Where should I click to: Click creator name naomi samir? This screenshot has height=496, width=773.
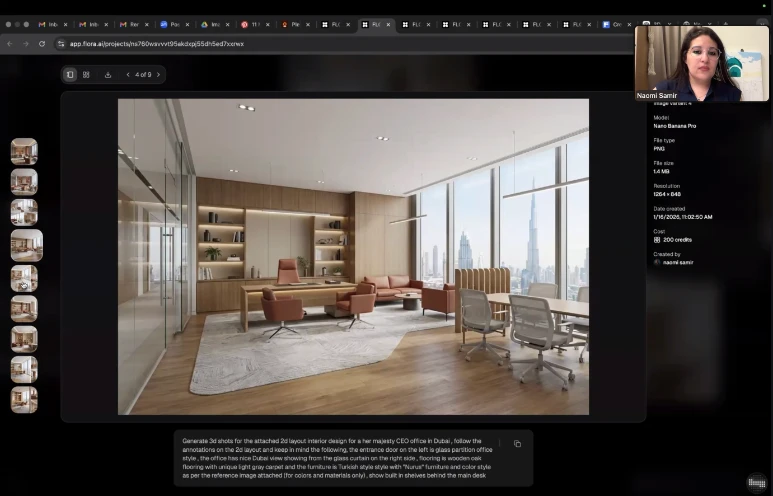[677, 262]
